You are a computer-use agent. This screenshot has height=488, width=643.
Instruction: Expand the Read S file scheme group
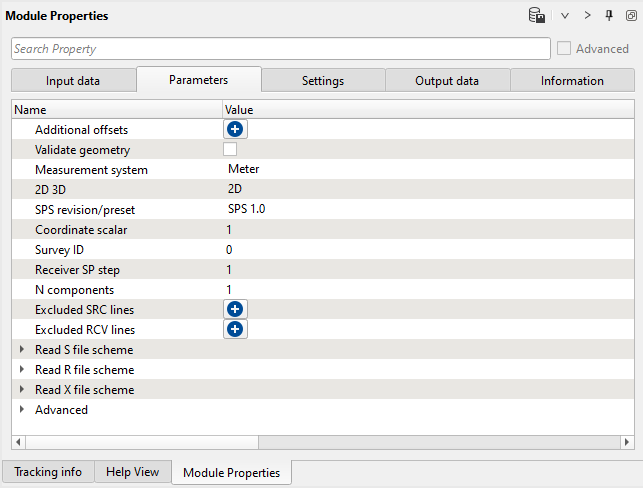[22, 350]
